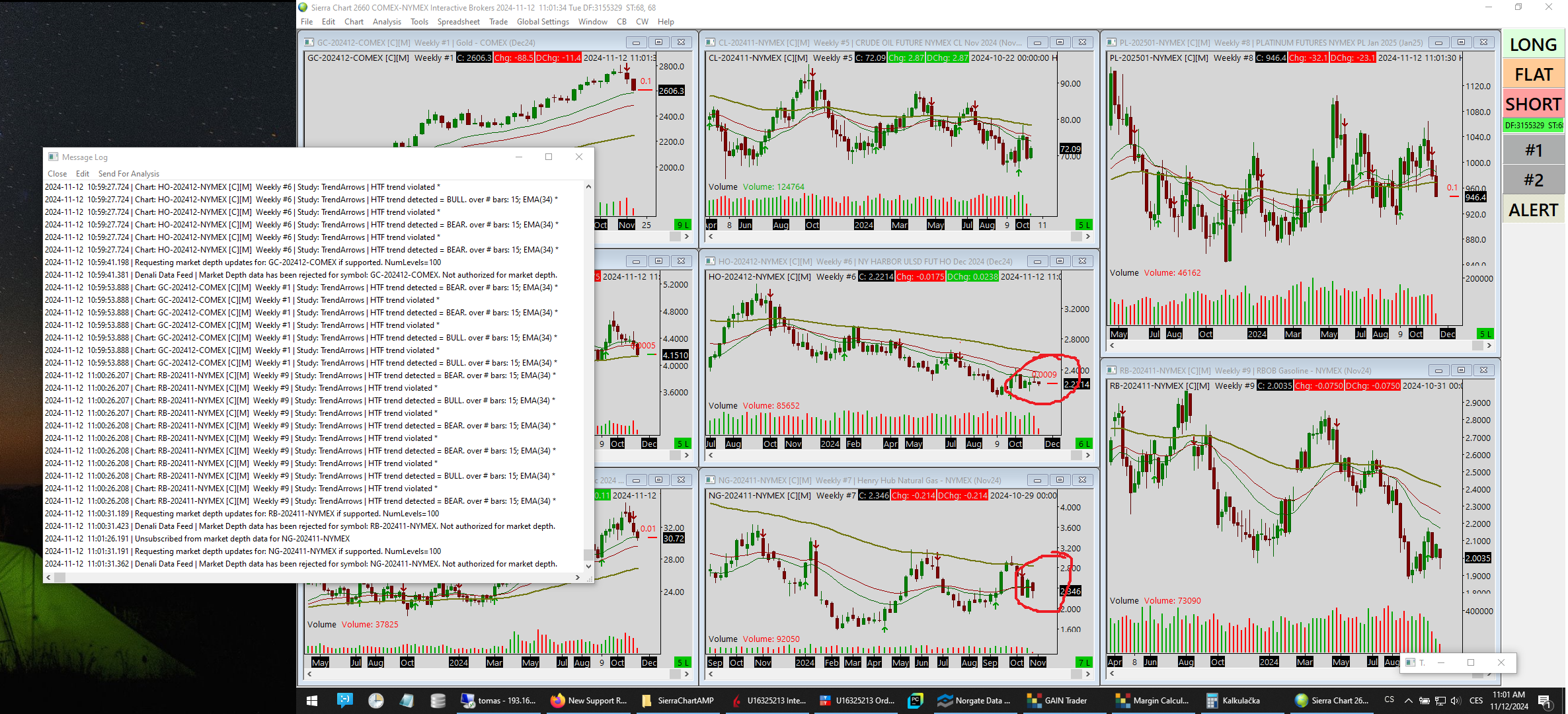
Task: Toggle system volume speaker tray icon
Action: point(1455,701)
